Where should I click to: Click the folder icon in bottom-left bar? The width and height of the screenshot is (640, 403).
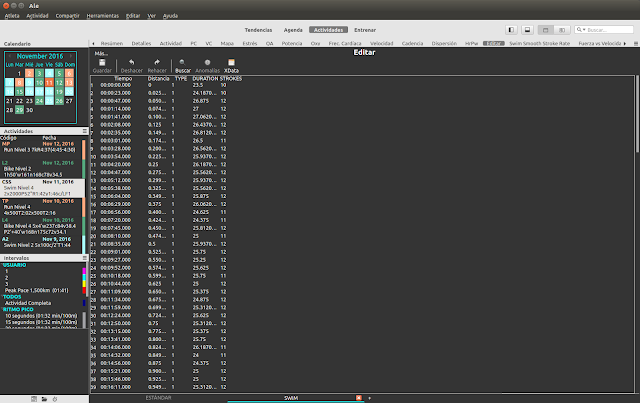click(x=44, y=399)
